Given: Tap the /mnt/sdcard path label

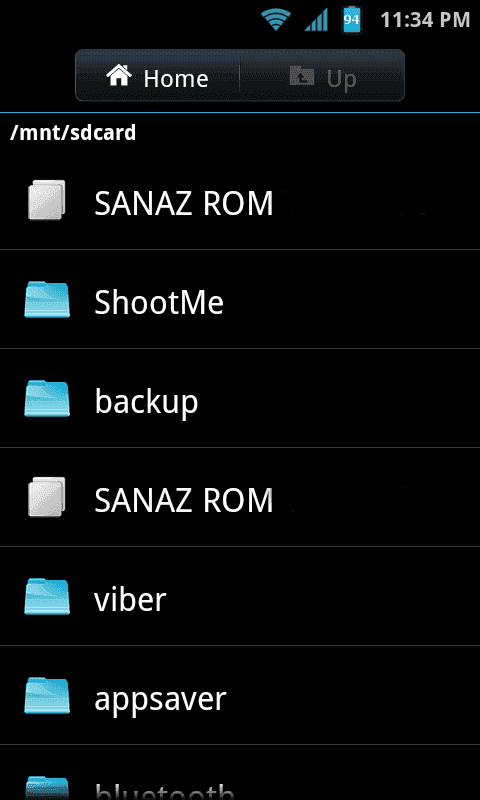Looking at the screenshot, I should [x=73, y=133].
